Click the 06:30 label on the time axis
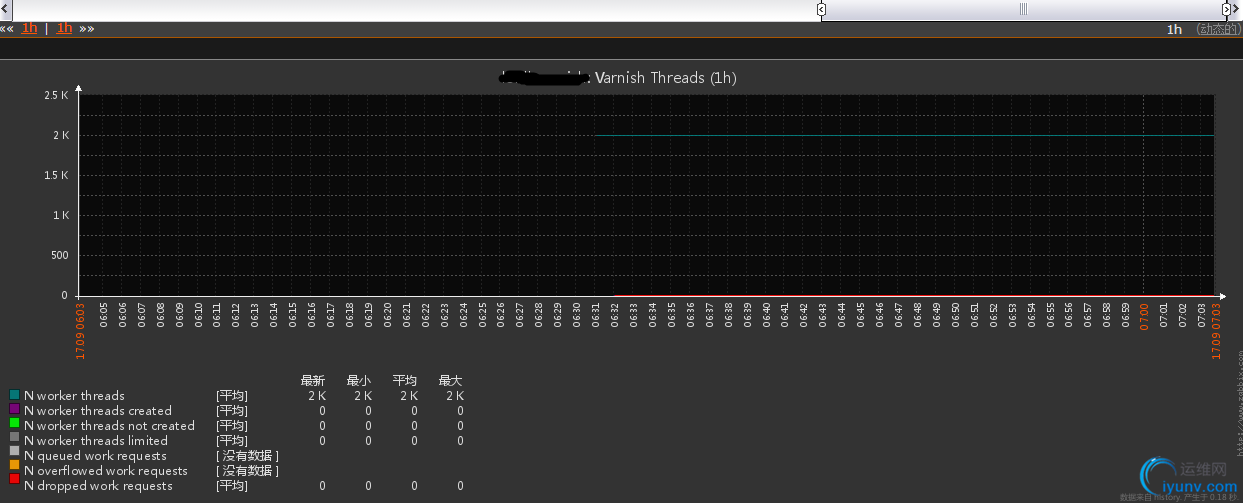 tap(577, 316)
